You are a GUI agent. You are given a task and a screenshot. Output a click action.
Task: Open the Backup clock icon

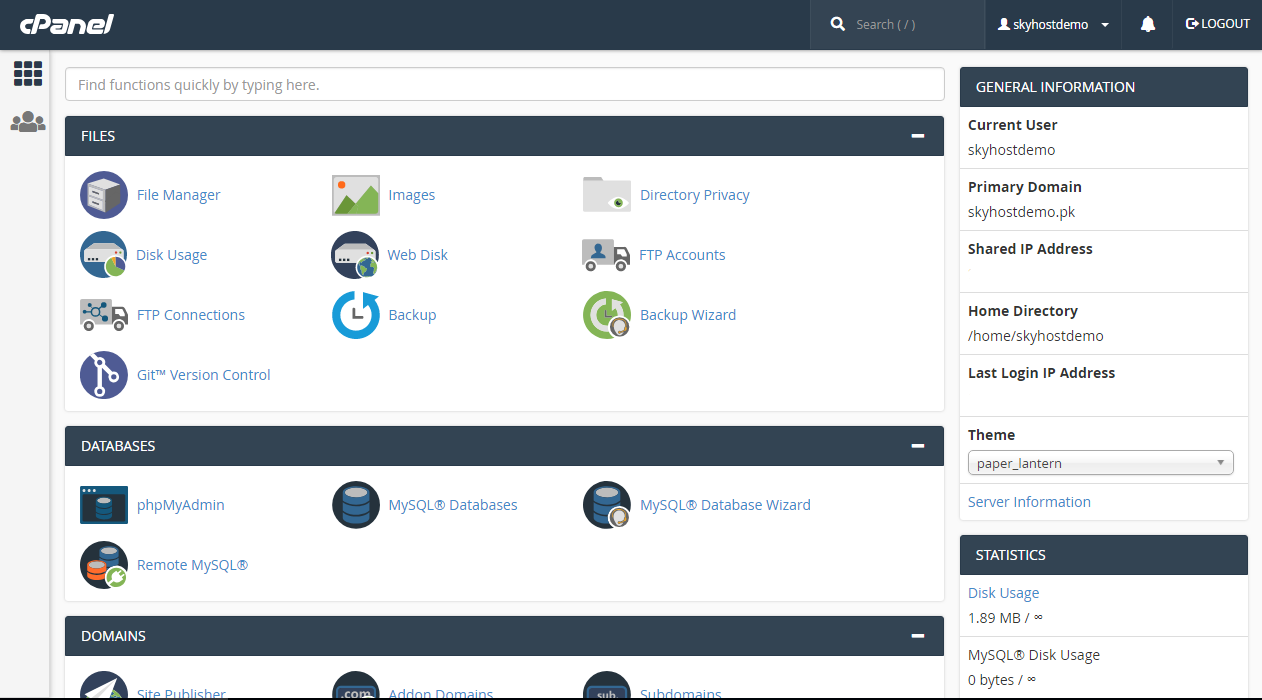point(356,315)
